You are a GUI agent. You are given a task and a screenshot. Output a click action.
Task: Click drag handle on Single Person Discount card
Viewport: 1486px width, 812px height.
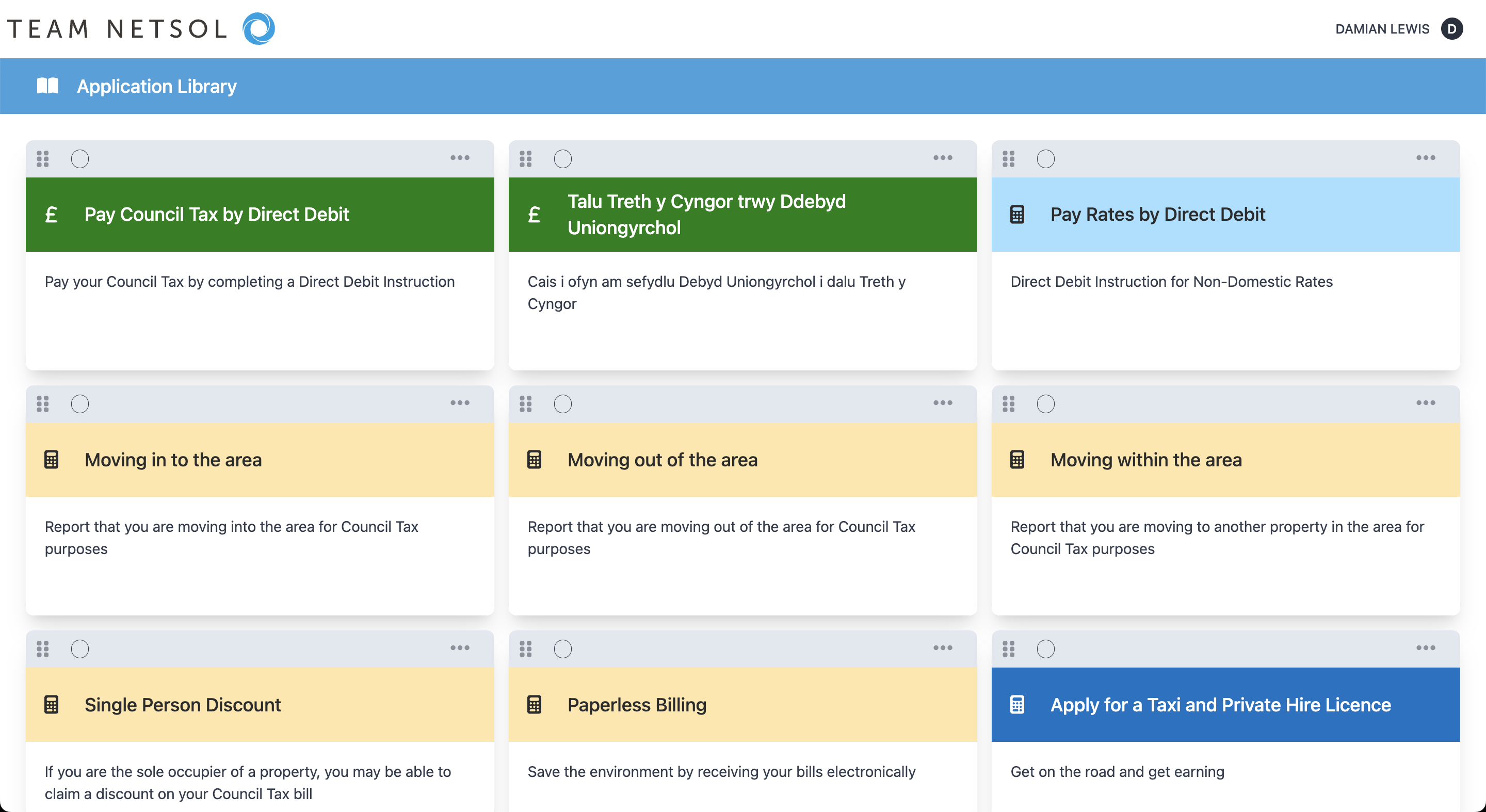pos(43,649)
